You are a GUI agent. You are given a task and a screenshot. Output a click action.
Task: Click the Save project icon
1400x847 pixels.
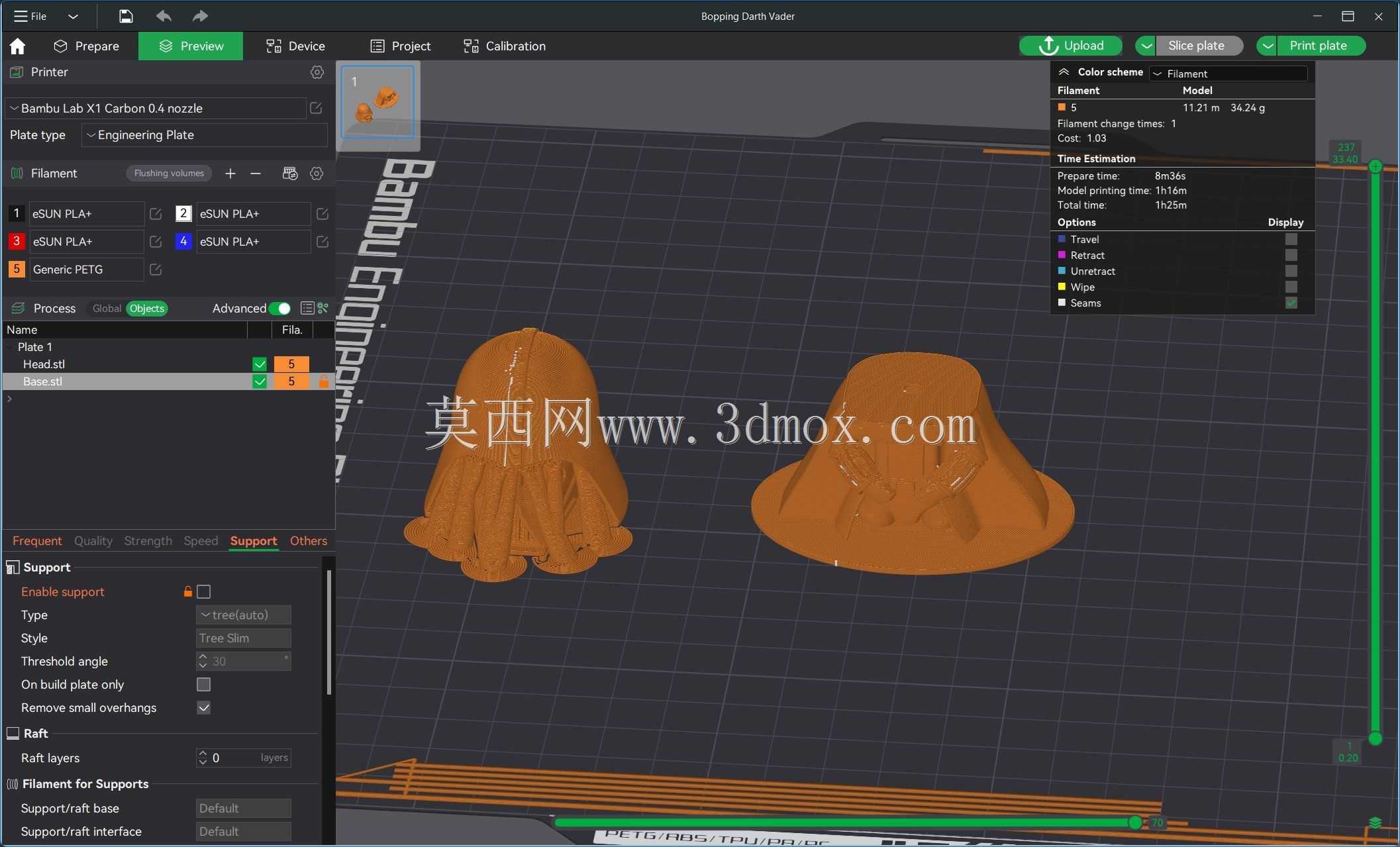tap(126, 16)
